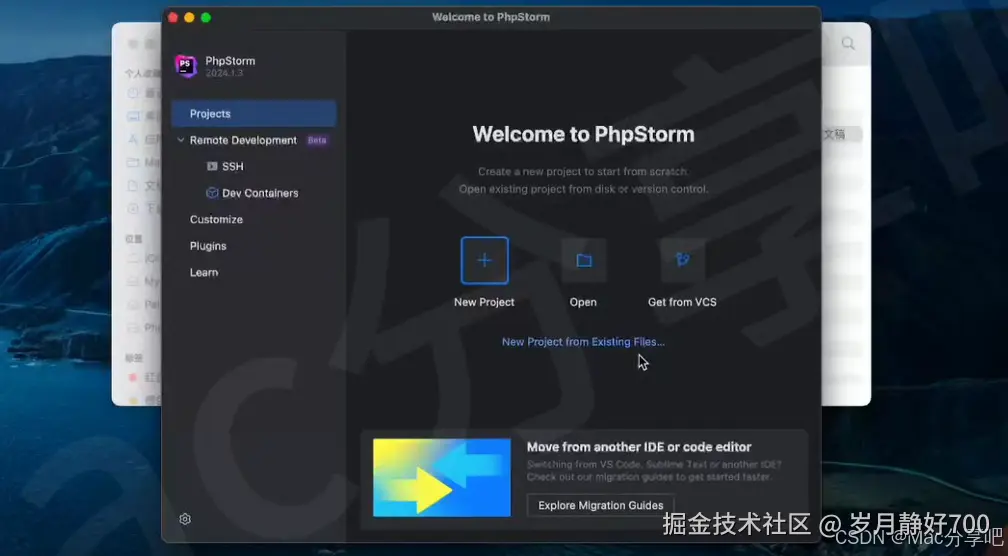Click the Get from VCS label

click(682, 302)
